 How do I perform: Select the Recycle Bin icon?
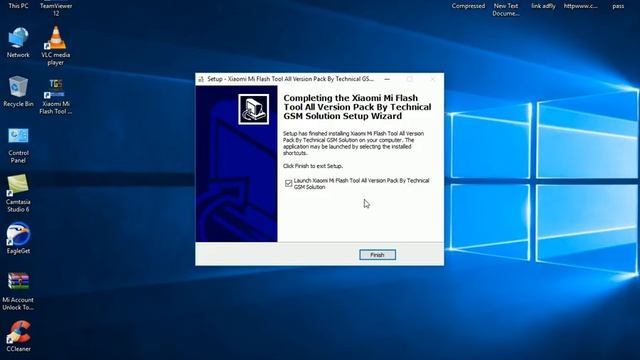(18, 91)
